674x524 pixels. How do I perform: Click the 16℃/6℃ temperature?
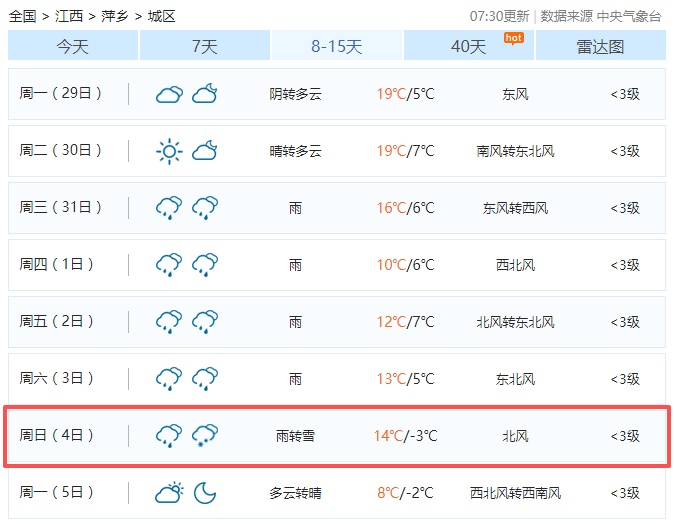(405, 208)
